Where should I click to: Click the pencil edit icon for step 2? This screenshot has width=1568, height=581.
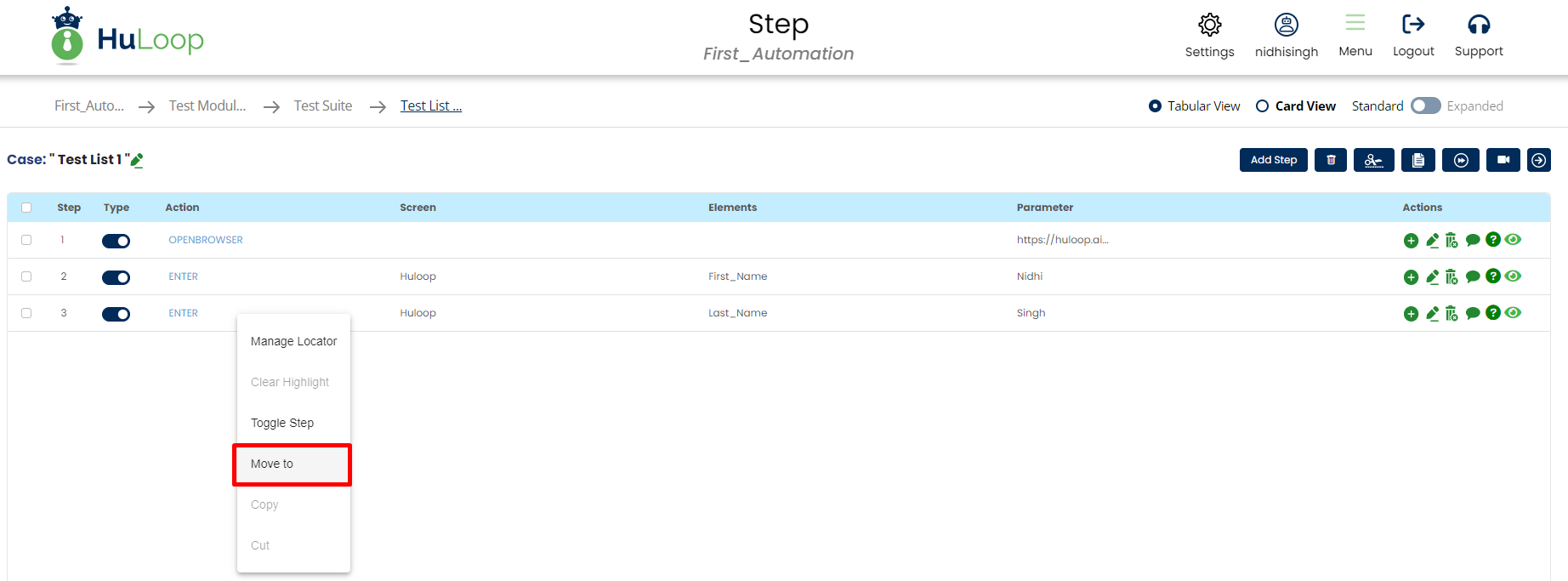1432,277
